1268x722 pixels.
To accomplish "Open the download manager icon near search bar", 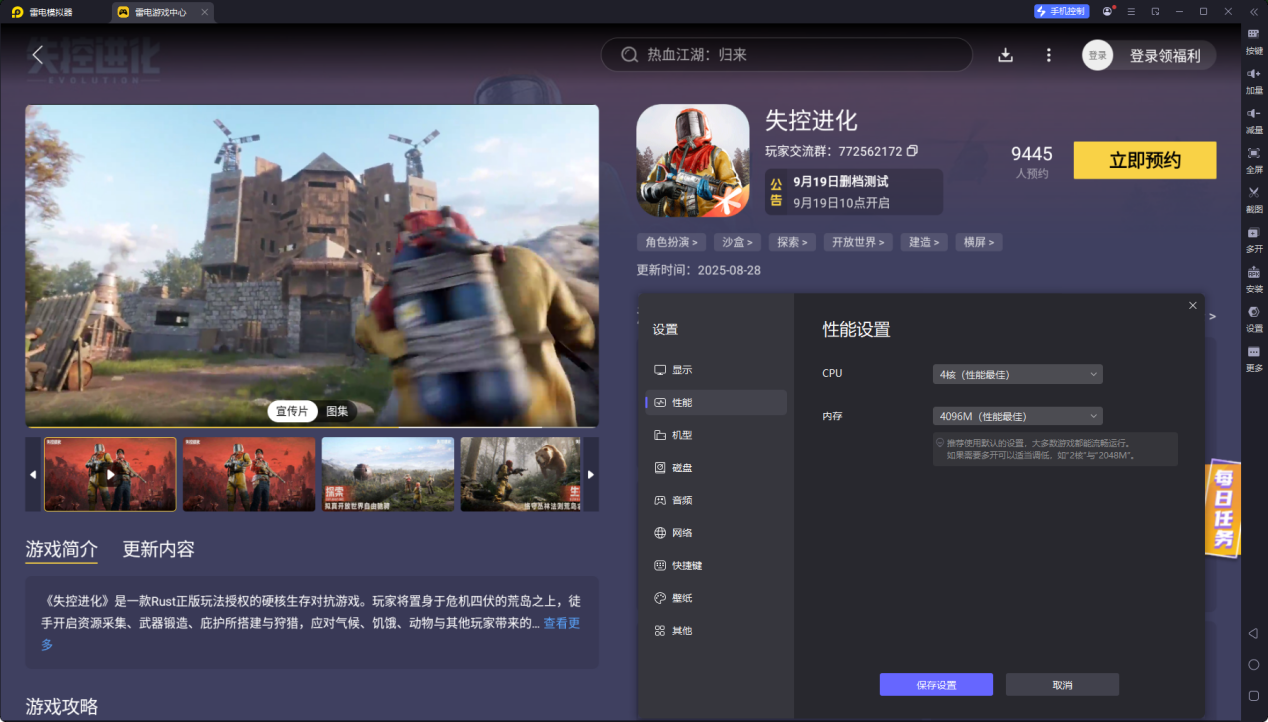I will pos(1005,55).
